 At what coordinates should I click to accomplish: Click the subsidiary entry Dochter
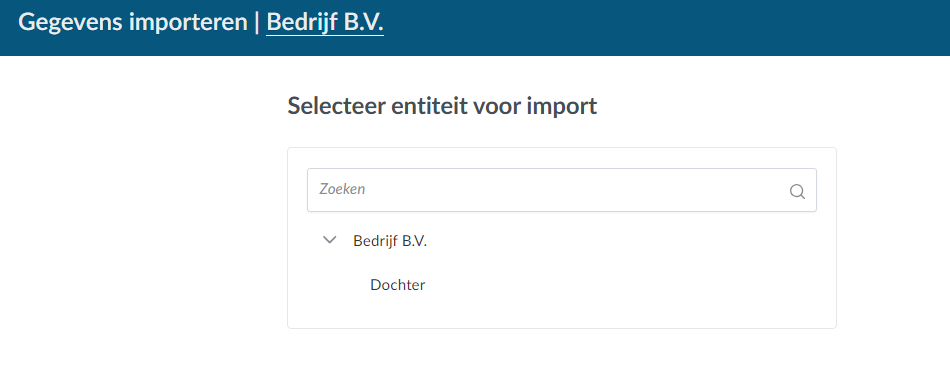point(397,285)
